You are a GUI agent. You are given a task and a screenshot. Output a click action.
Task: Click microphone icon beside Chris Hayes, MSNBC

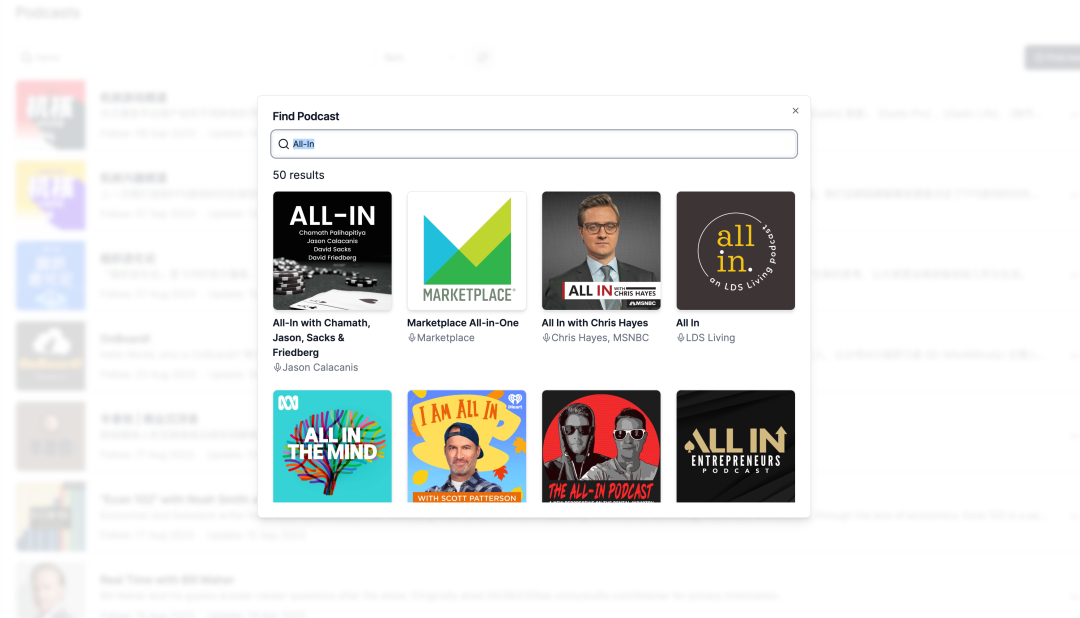pos(546,338)
